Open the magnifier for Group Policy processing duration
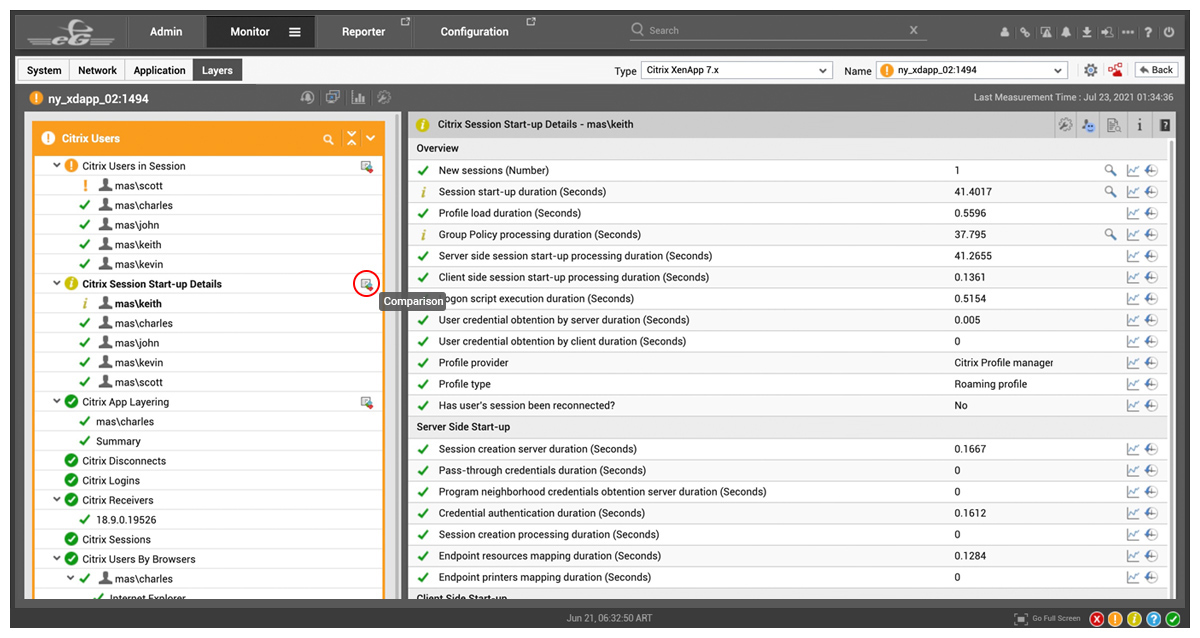Image resolution: width=1200 pixels, height=638 pixels. 1110,235
